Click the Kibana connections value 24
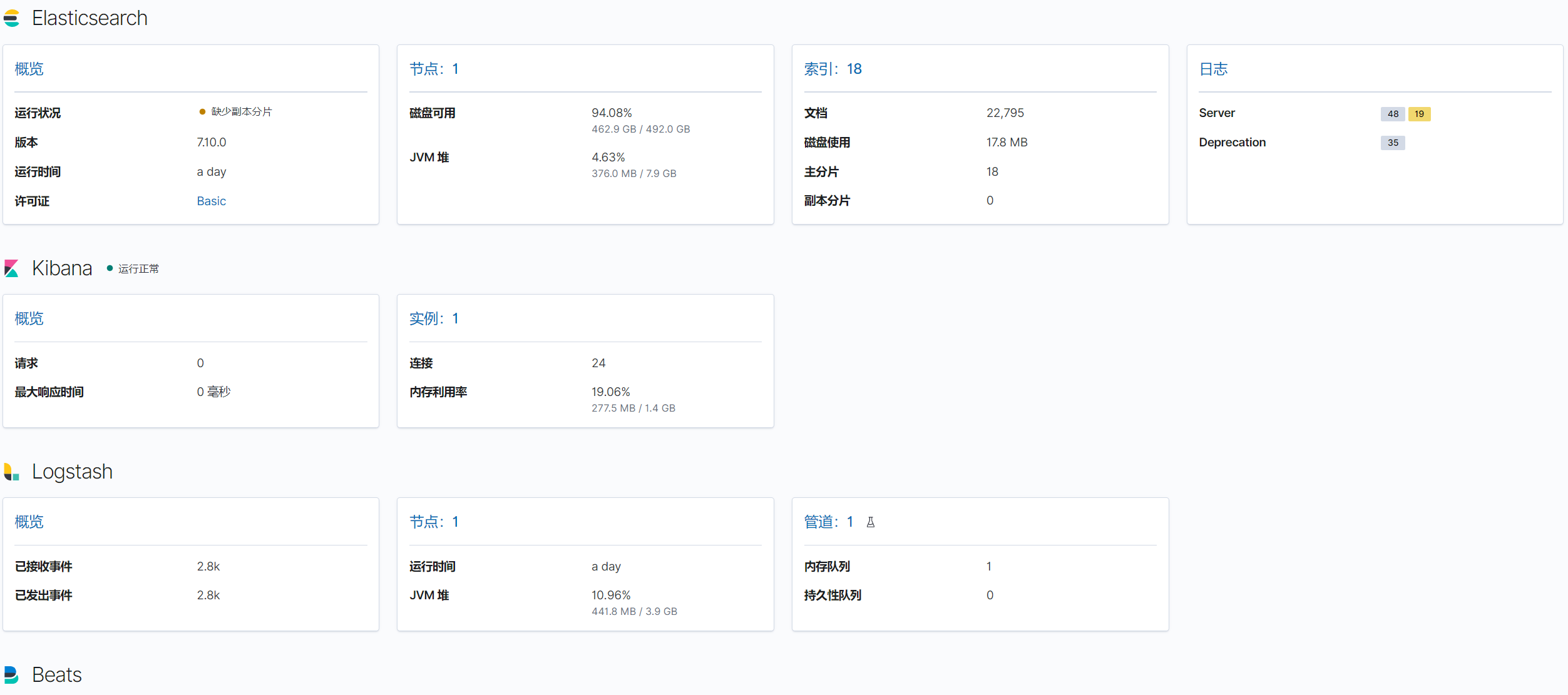The width and height of the screenshot is (1568, 695). pos(598,363)
